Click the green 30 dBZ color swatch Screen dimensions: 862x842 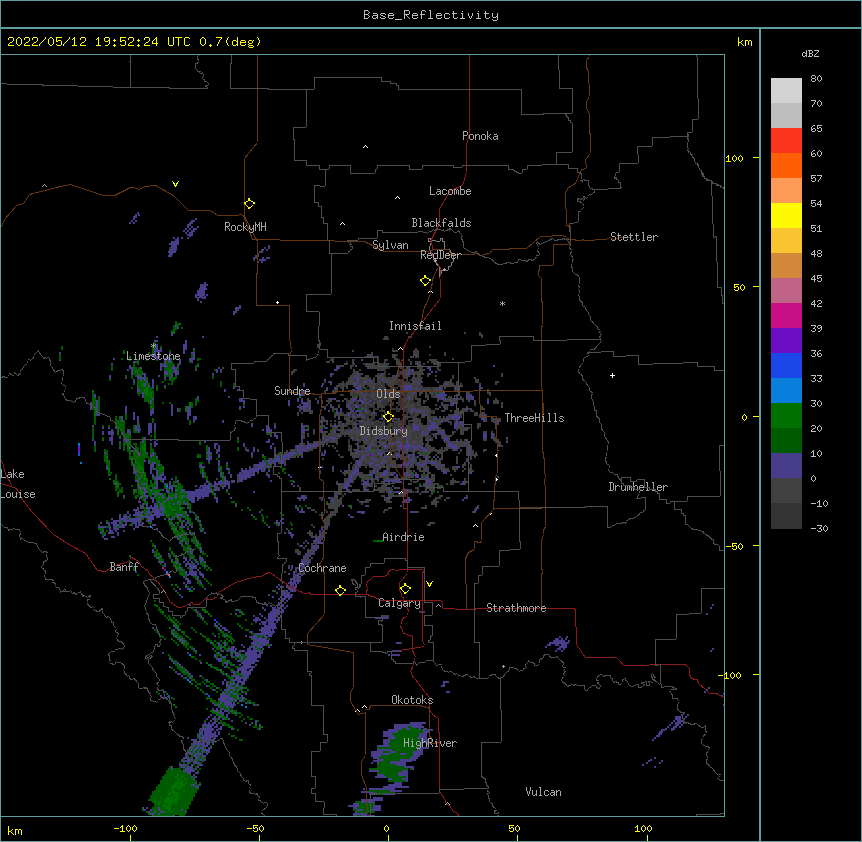click(786, 416)
